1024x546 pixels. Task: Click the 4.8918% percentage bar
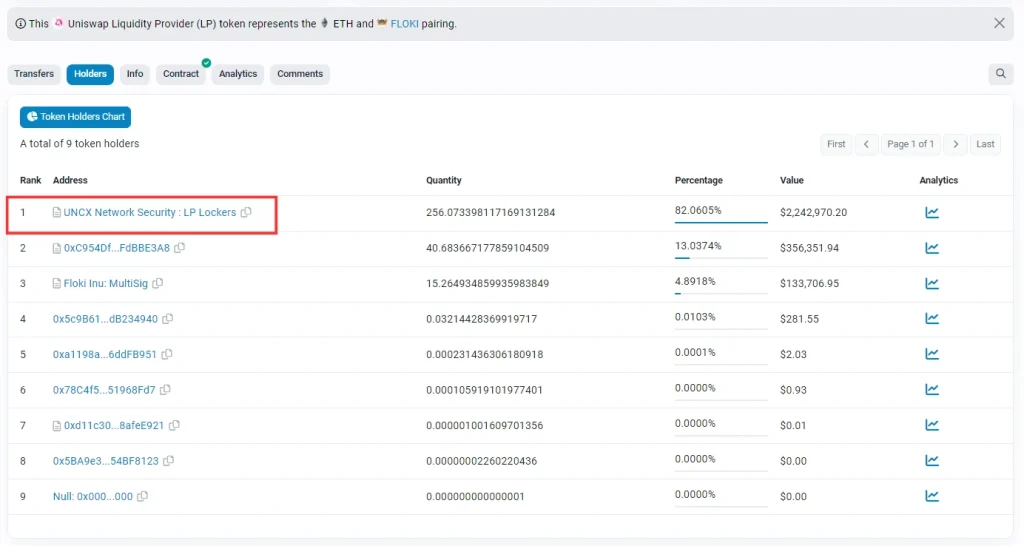721,293
